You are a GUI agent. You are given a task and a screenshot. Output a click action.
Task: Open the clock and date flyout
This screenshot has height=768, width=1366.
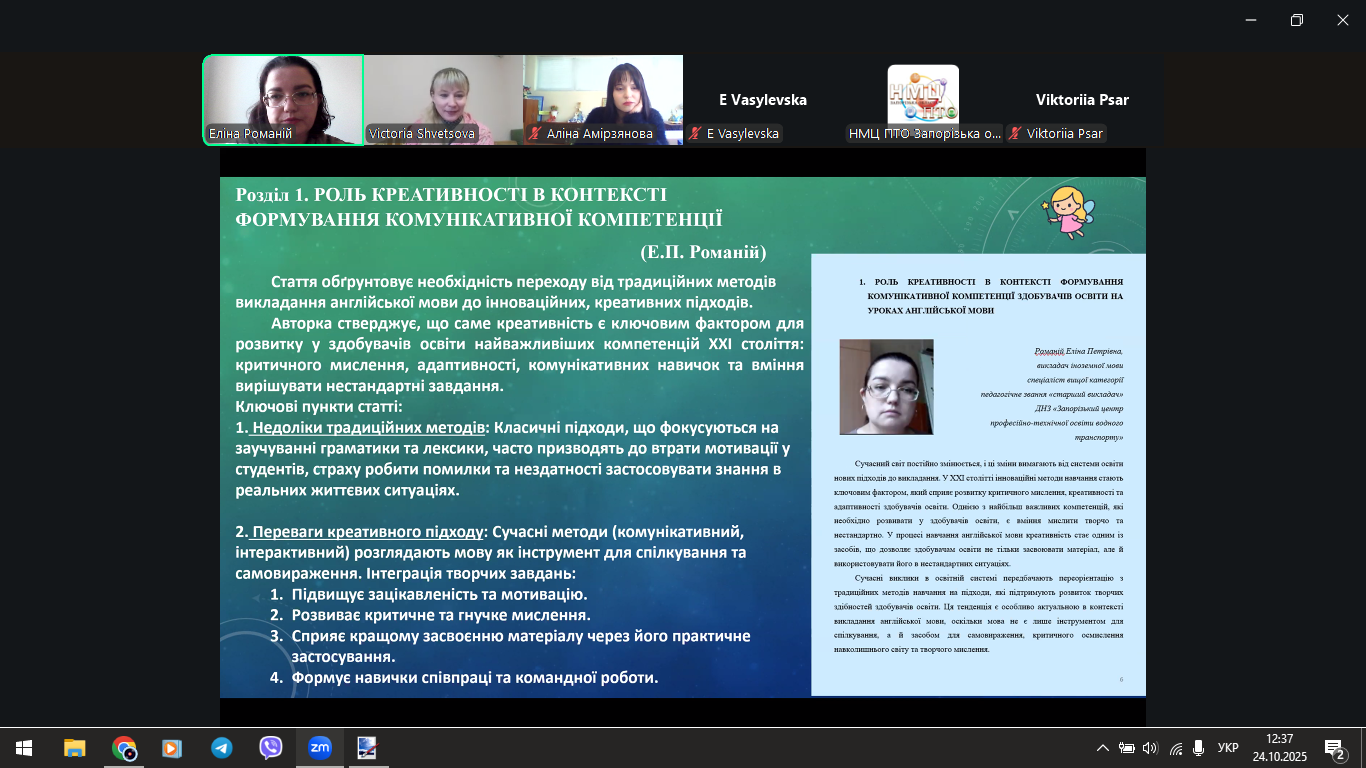pyautogui.click(x=1279, y=748)
